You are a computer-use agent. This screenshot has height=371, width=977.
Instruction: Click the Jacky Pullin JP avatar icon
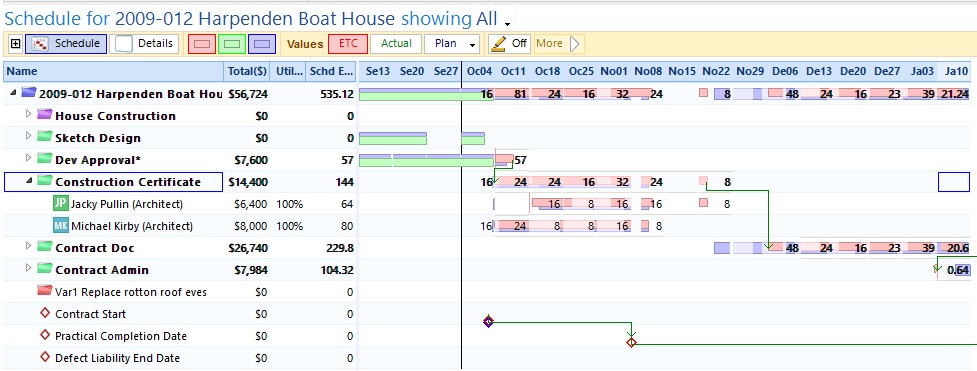click(x=60, y=203)
